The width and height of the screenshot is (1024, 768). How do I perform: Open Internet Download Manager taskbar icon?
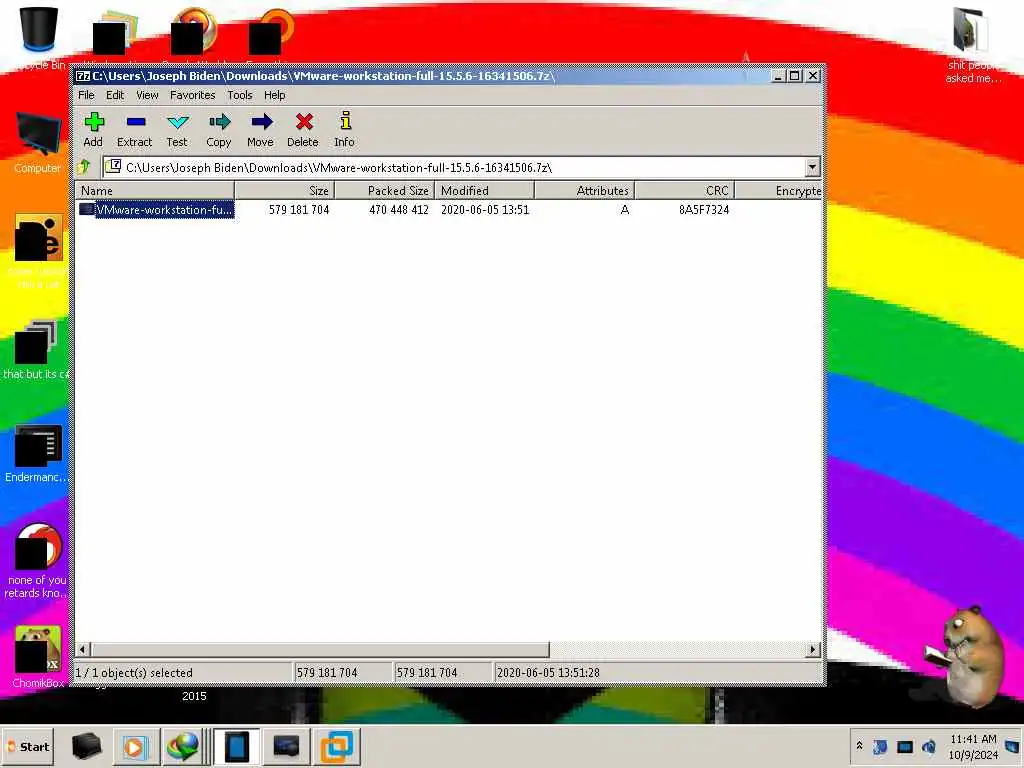click(182, 746)
